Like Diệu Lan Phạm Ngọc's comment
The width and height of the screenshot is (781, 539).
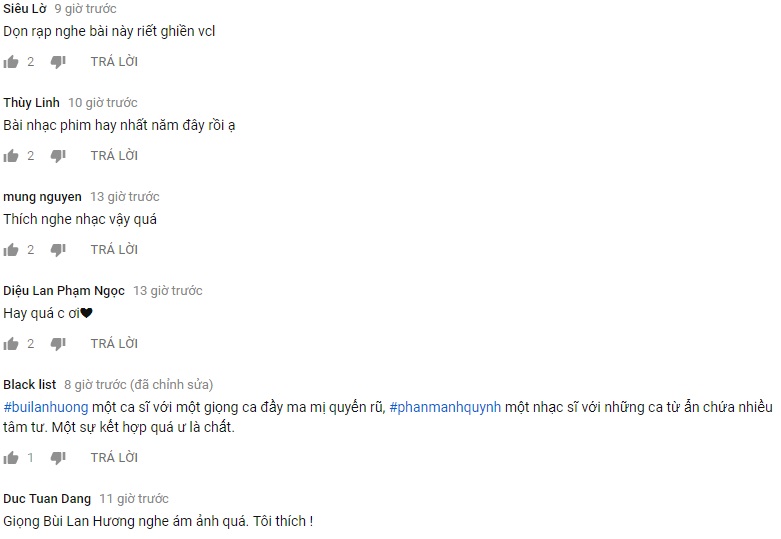coord(10,344)
